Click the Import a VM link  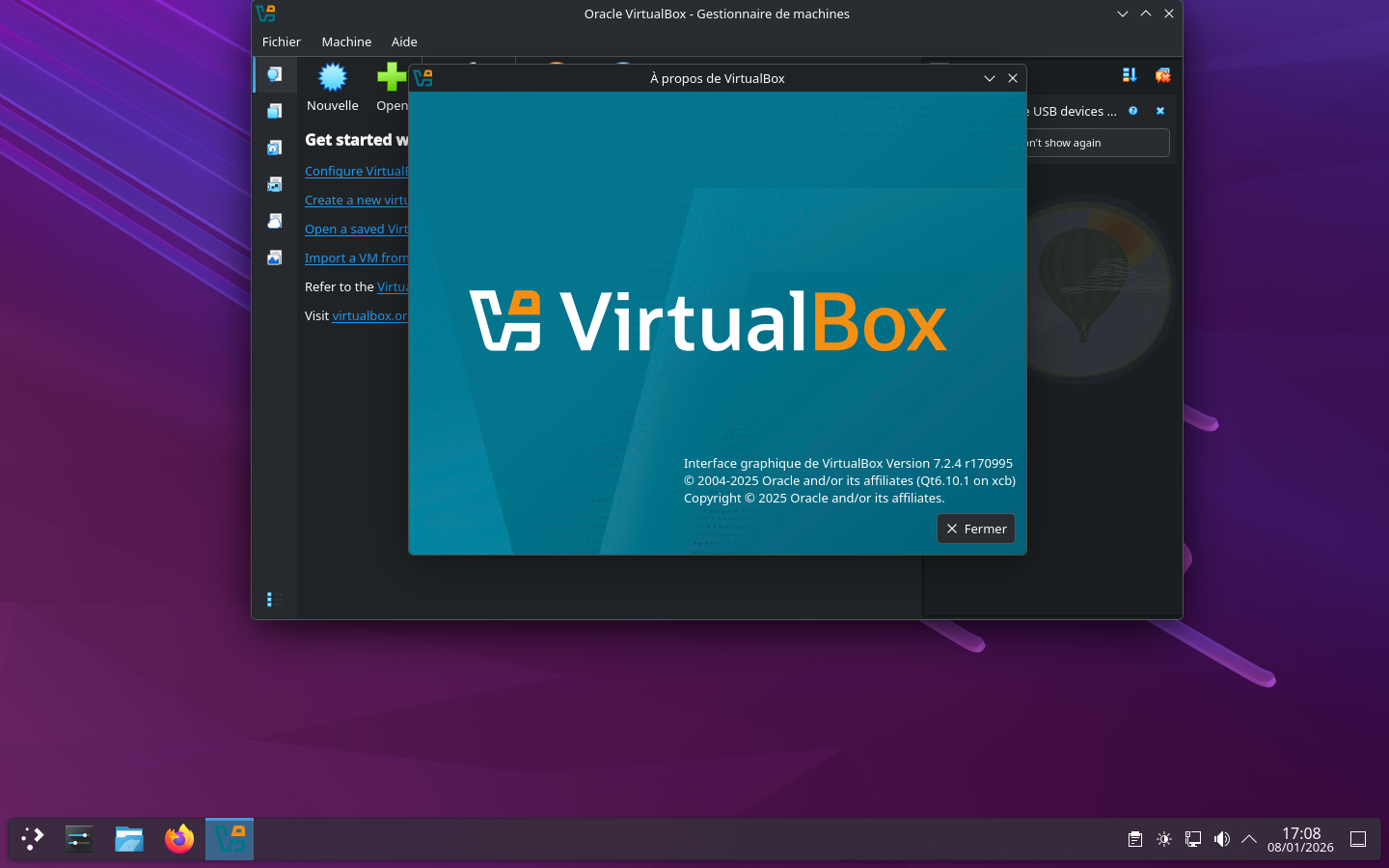(356, 258)
